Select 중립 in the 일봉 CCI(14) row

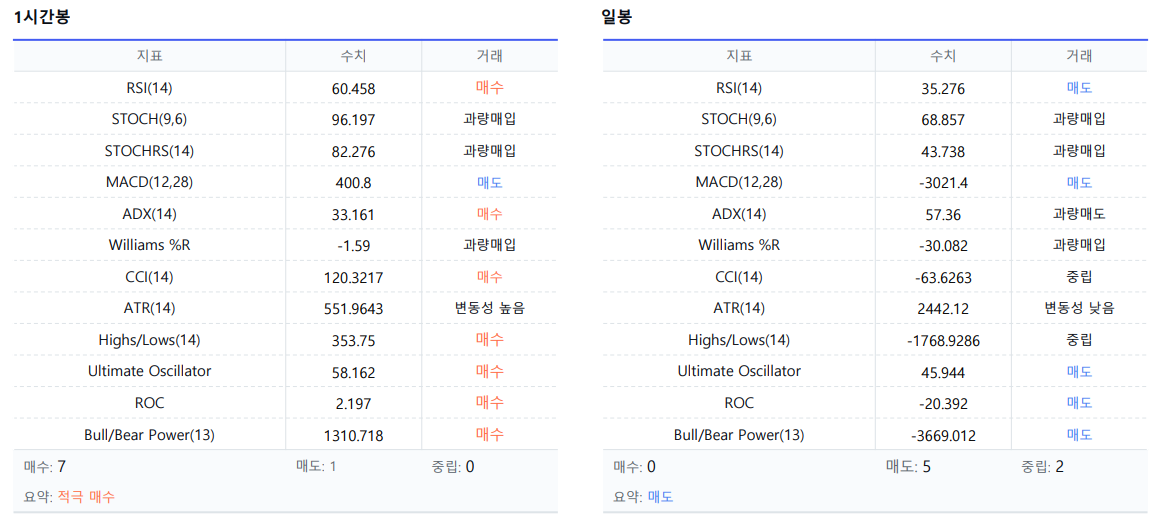click(1080, 277)
